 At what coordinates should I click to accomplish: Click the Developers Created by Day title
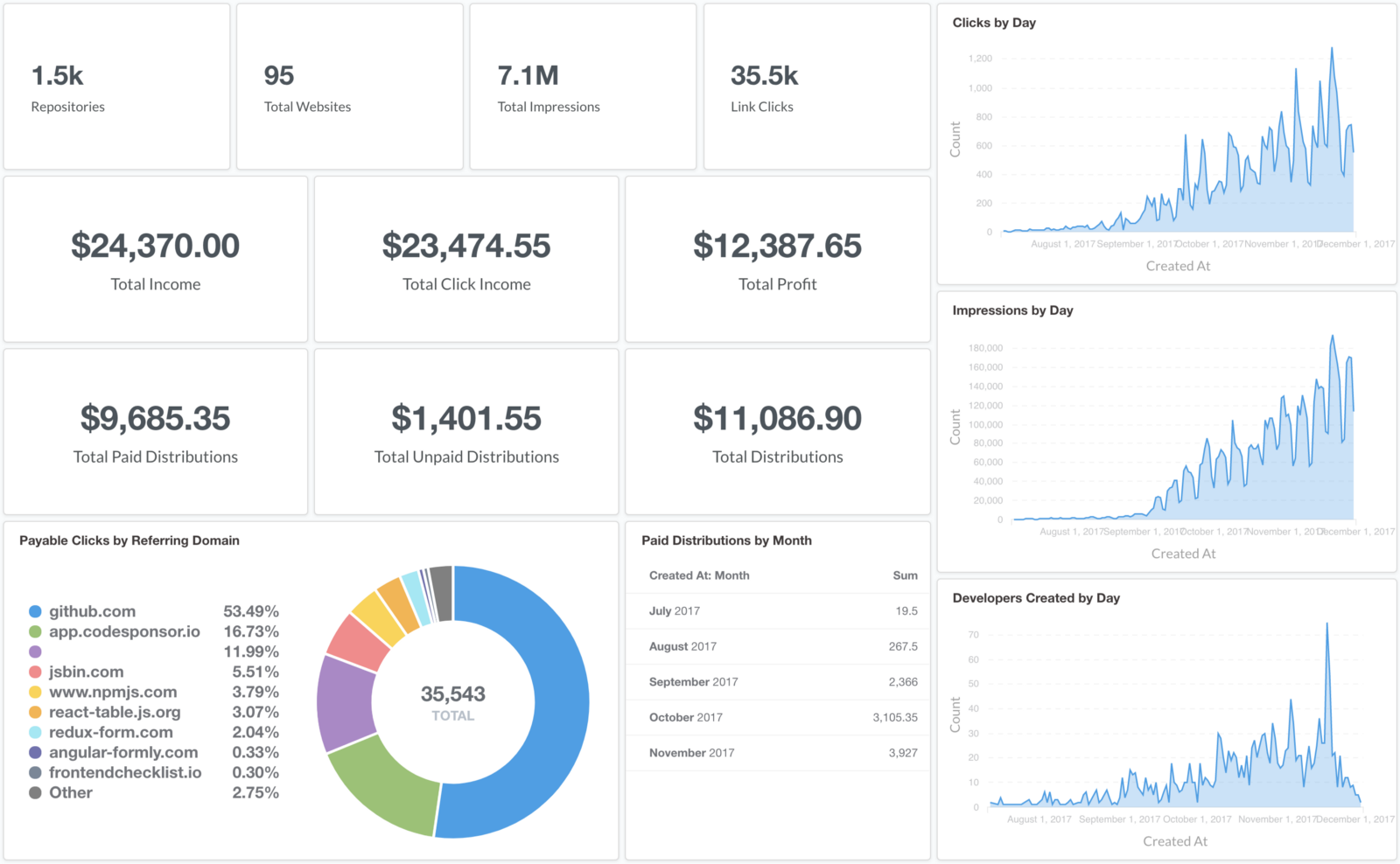click(1036, 598)
